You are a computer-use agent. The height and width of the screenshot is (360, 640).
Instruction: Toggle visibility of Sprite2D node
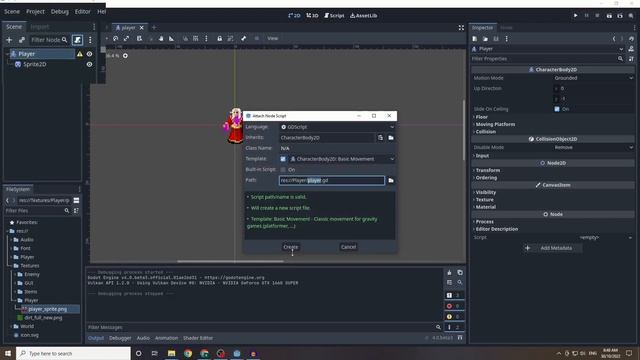(x=89, y=64)
